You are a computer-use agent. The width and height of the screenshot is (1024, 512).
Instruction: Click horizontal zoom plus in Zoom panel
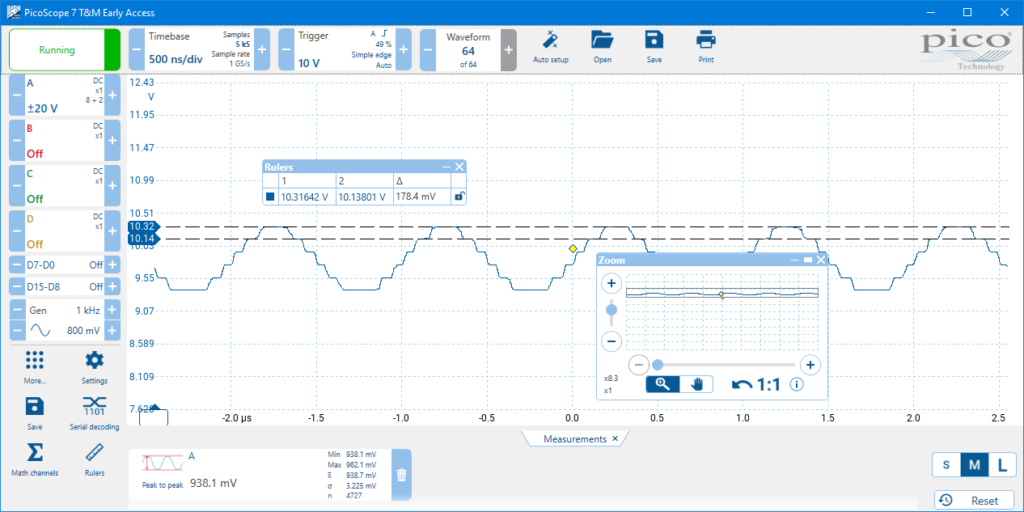click(x=810, y=364)
